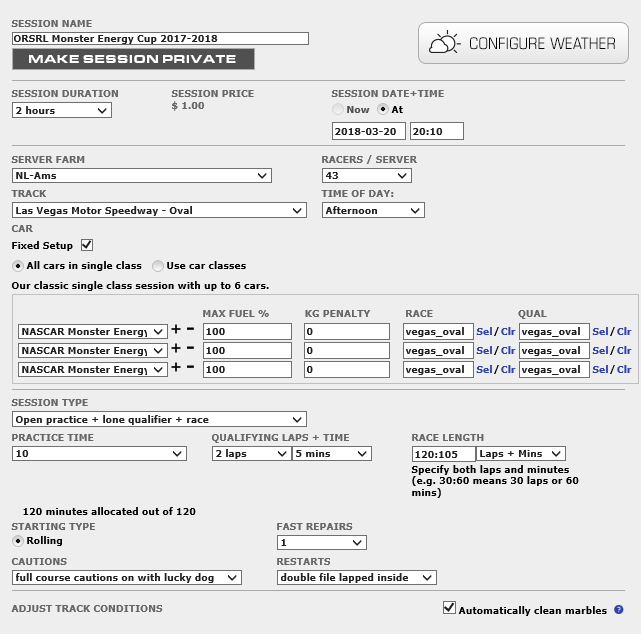
Task: Expand the Track selection dropdown
Action: point(159,211)
